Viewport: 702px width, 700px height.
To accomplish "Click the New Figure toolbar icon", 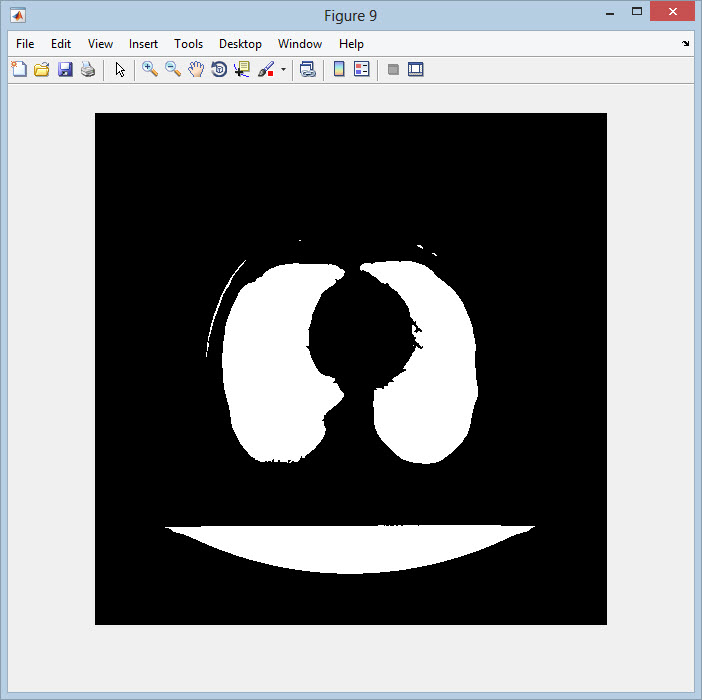I will point(19,69).
